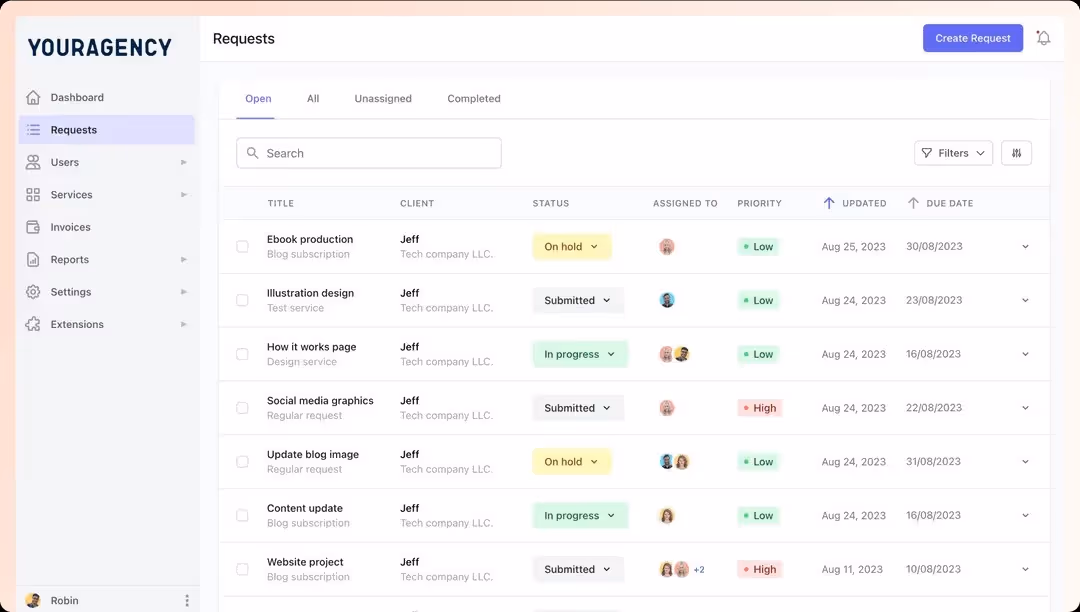Screen dimensions: 1080x612
Task: Check the How it works page row
Action: (x=242, y=354)
